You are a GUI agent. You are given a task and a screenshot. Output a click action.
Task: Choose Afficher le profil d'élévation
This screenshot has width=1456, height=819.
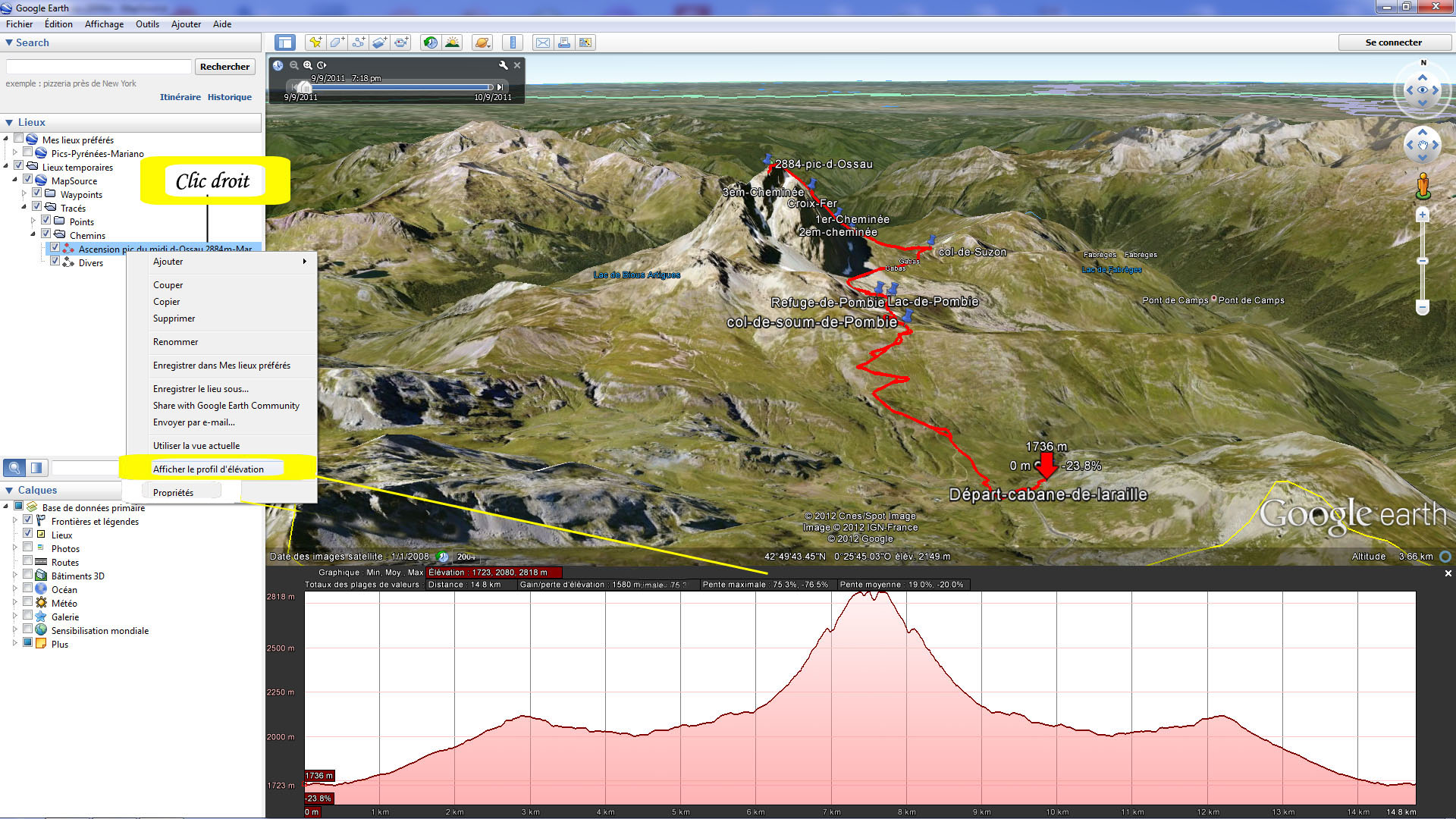pos(209,469)
